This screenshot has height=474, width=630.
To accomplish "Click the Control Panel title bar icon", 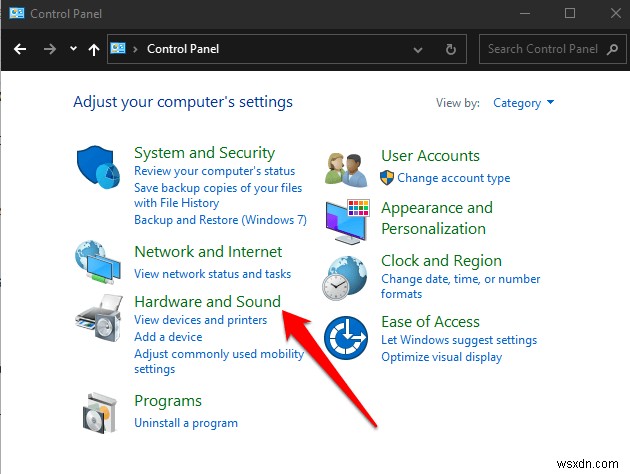I will click(16, 13).
